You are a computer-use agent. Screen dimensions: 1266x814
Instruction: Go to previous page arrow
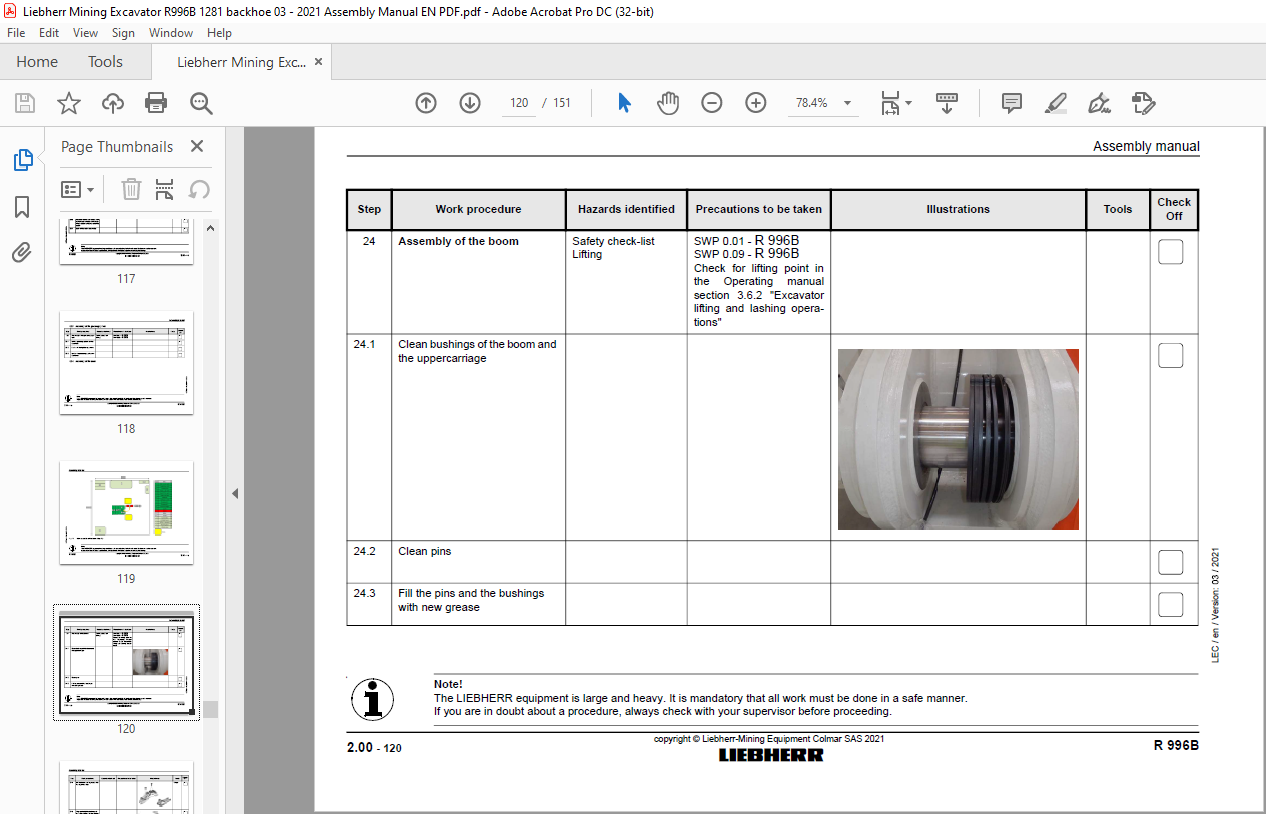tap(426, 102)
